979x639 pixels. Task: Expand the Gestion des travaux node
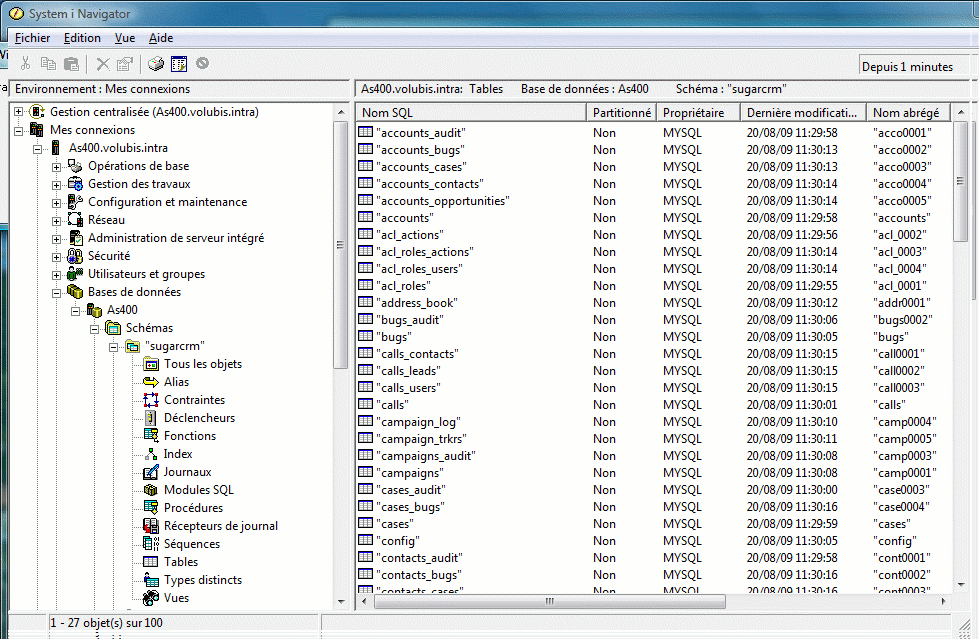click(56, 185)
